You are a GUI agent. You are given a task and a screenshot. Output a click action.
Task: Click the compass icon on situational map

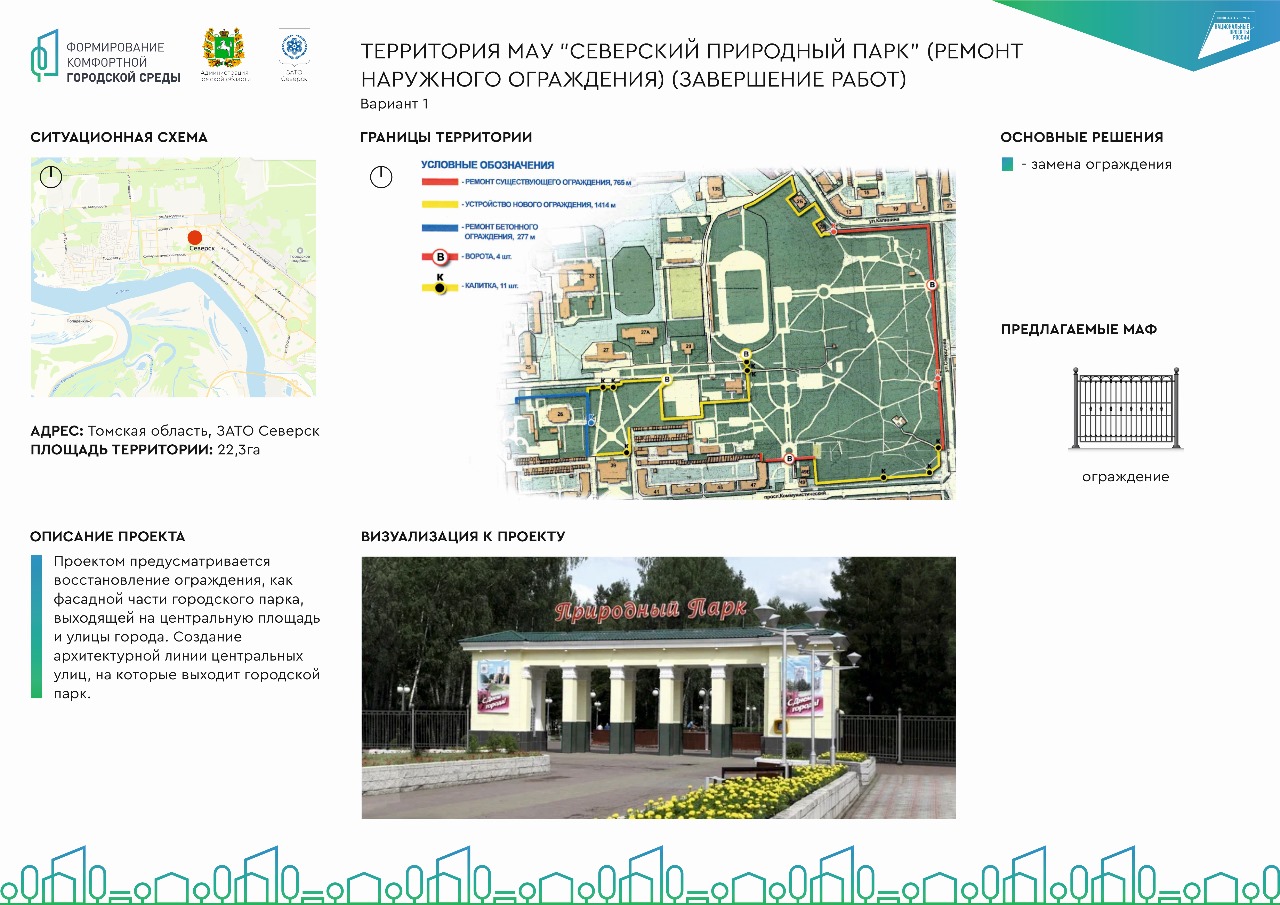[x=52, y=177]
